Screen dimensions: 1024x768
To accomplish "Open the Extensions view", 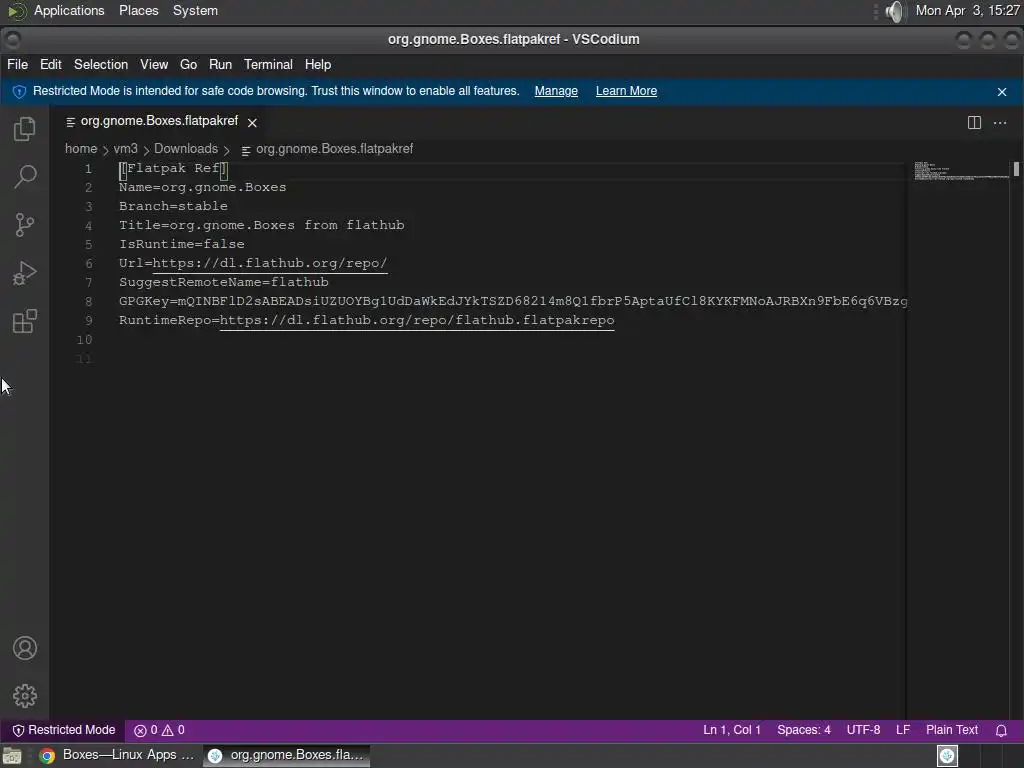I will [x=25, y=321].
